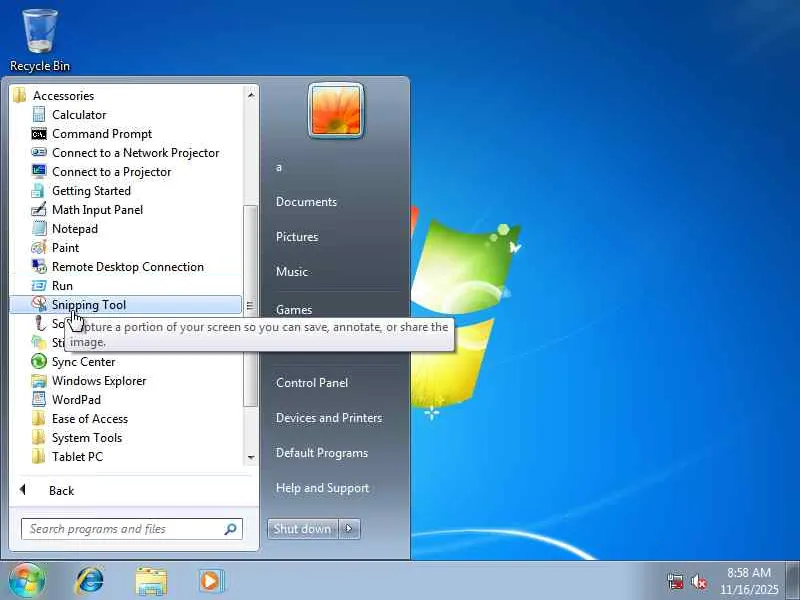Click the Show desktop strip
The width and height of the screenshot is (800, 600).
pyautogui.click(x=793, y=581)
